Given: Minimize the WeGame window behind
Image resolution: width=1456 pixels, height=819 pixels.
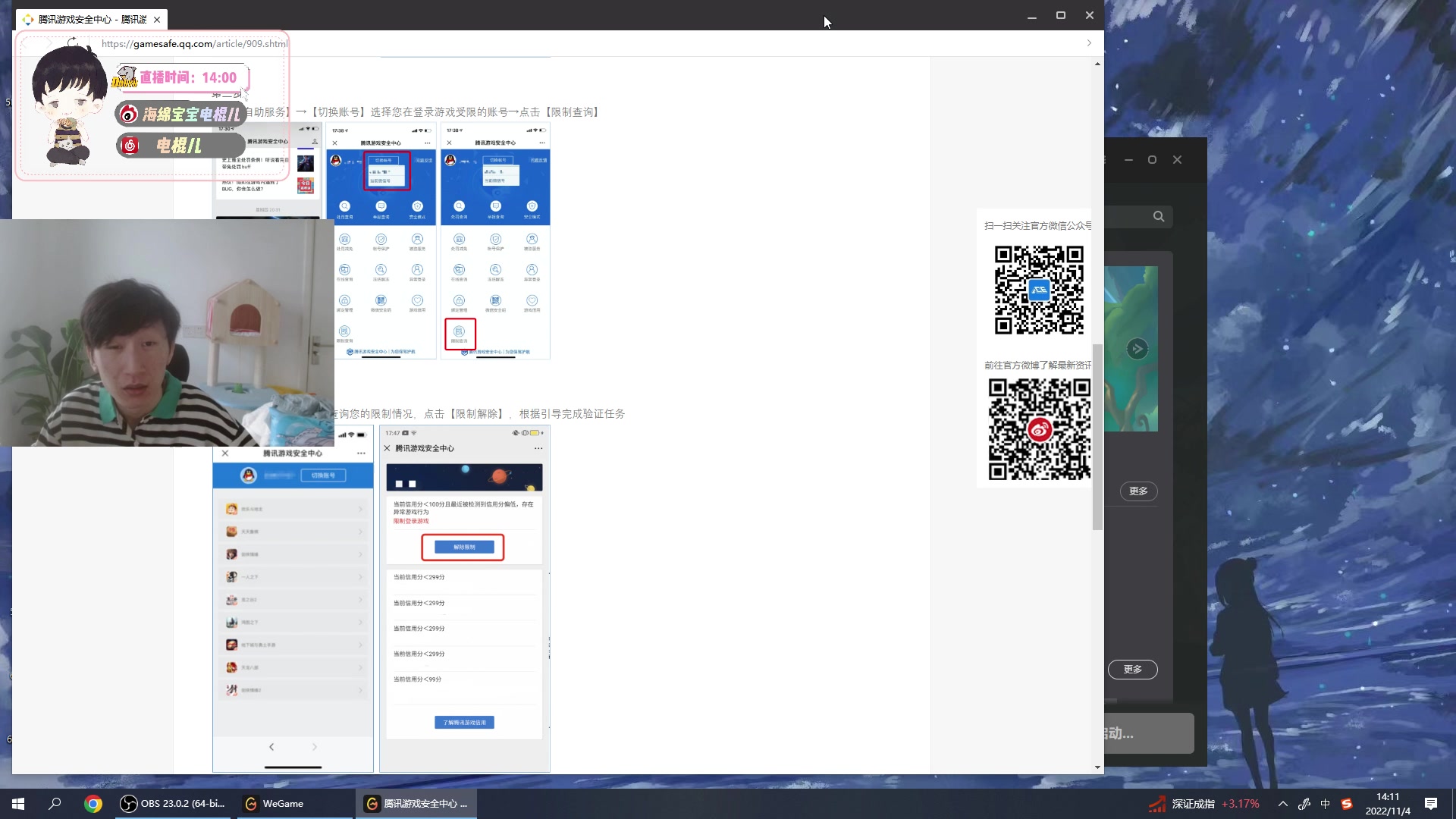Looking at the screenshot, I should coord(1128,160).
